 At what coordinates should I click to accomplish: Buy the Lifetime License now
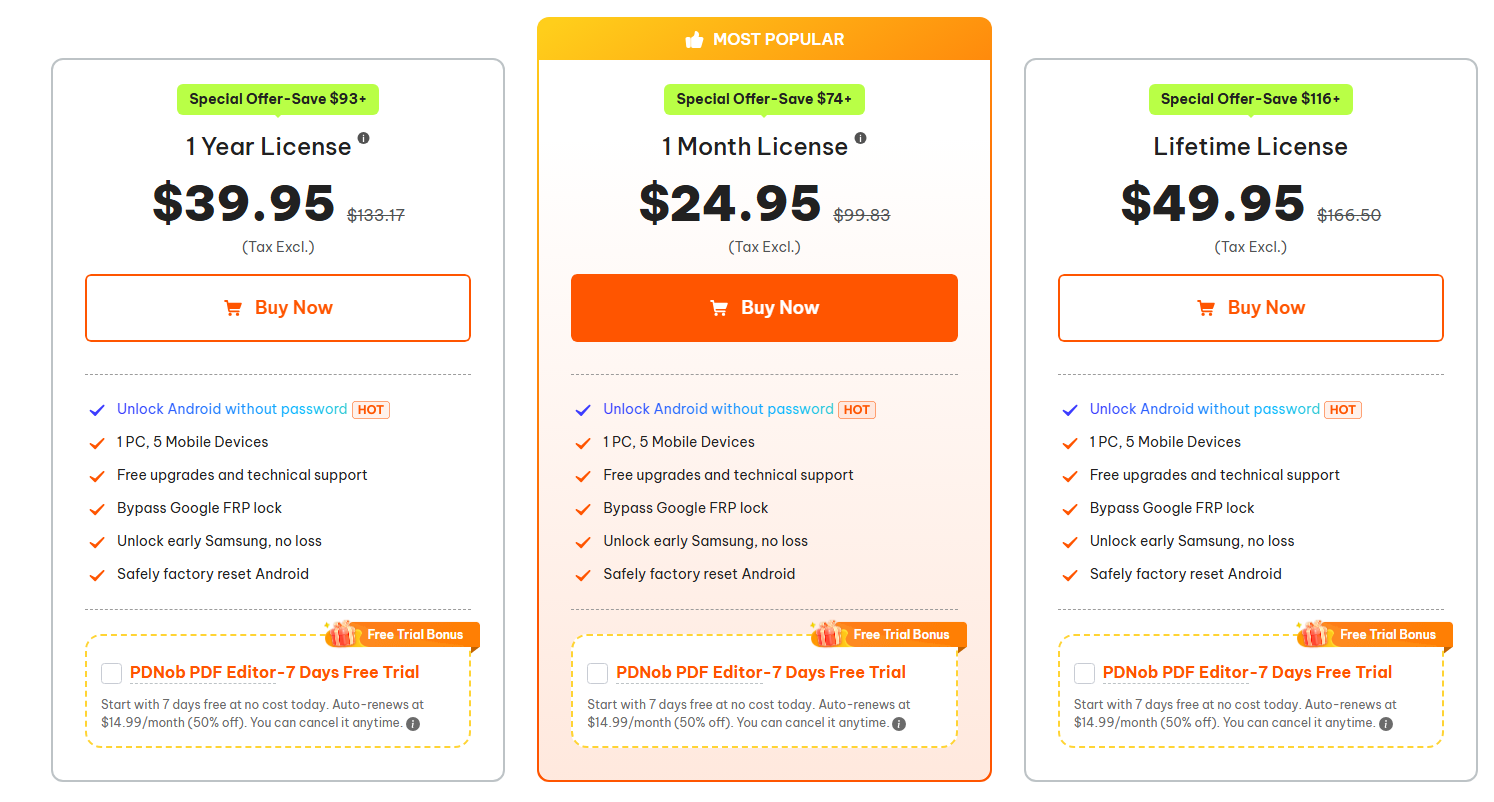1250,308
